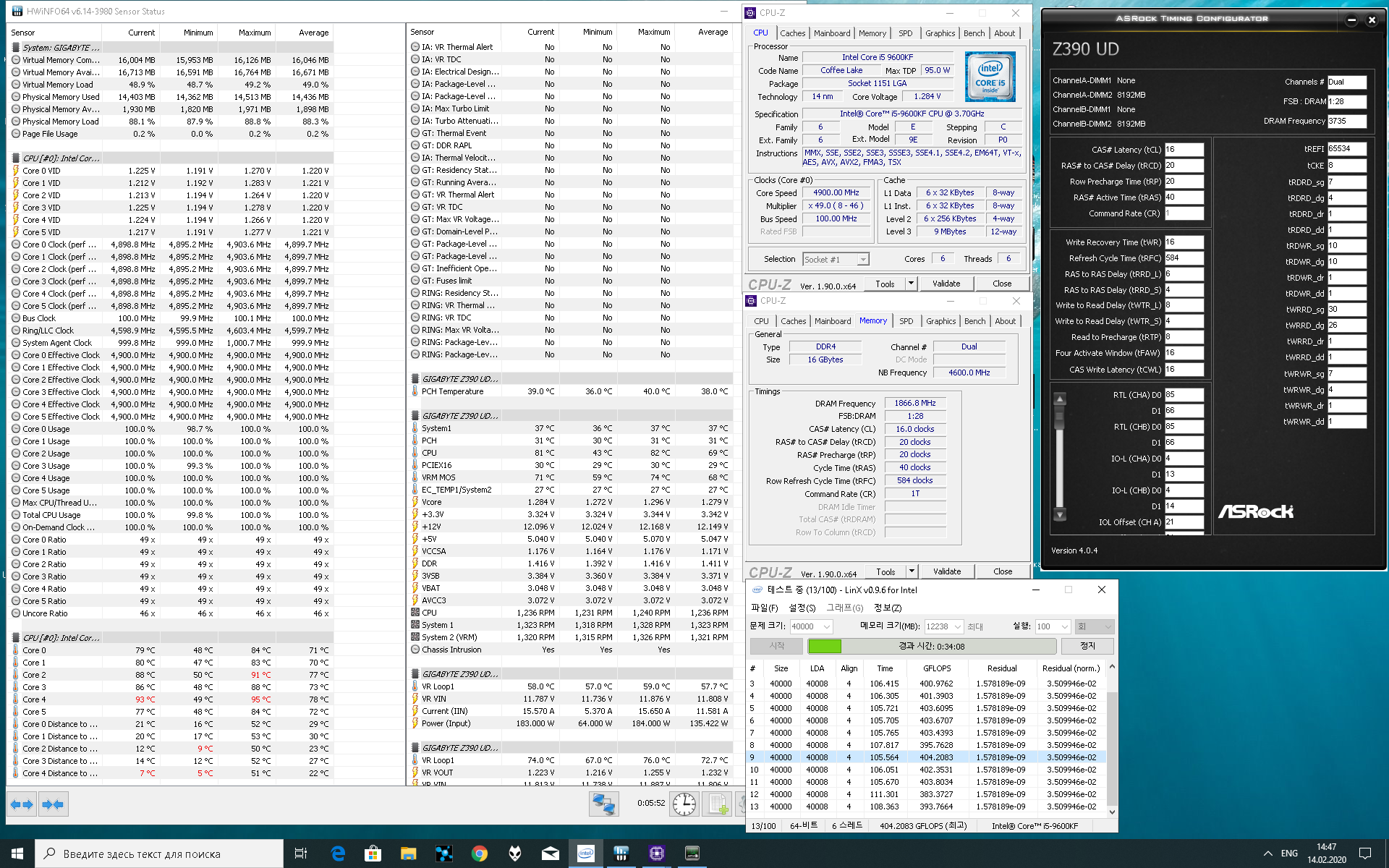Image resolution: width=1389 pixels, height=868 pixels.
Task: Click the LinX green progress bar
Action: [x=825, y=646]
